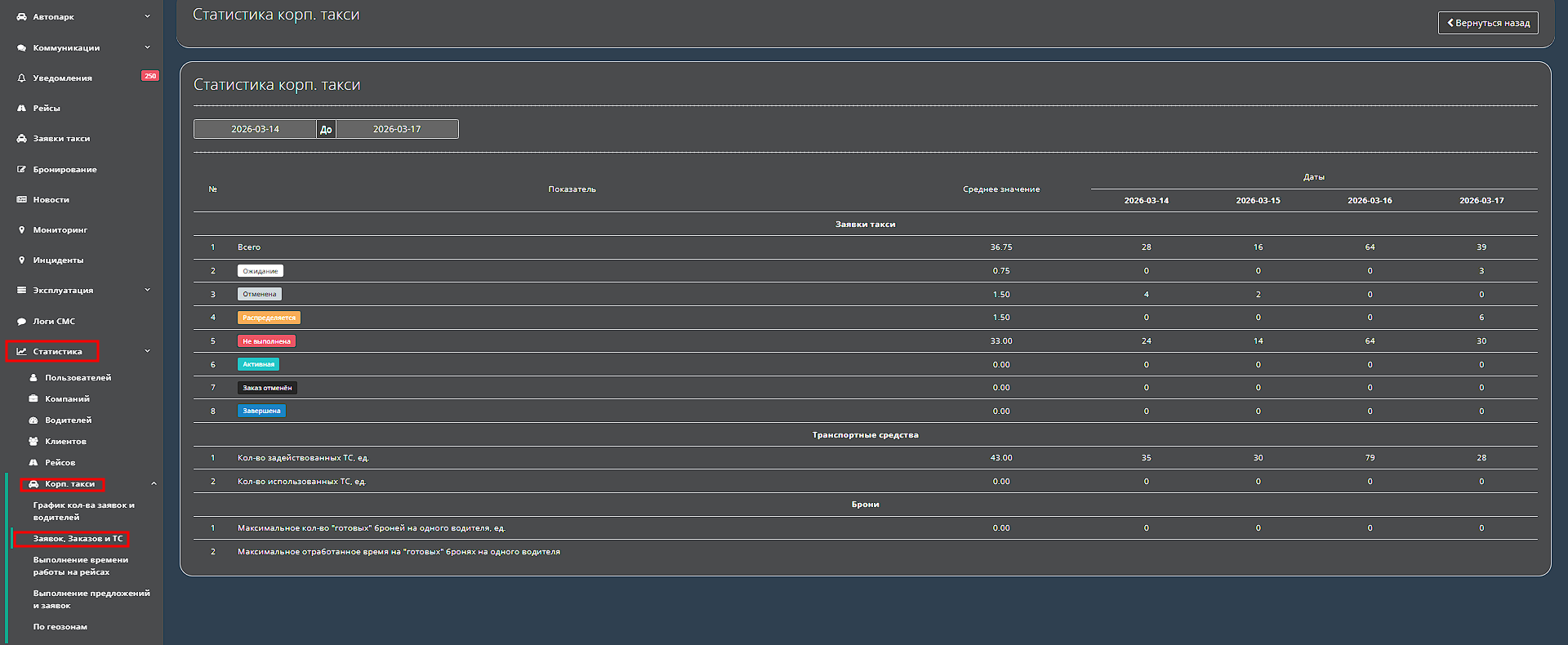Open the Инциденты menu item
Screen dimensions: 1568x645
(x=58, y=260)
